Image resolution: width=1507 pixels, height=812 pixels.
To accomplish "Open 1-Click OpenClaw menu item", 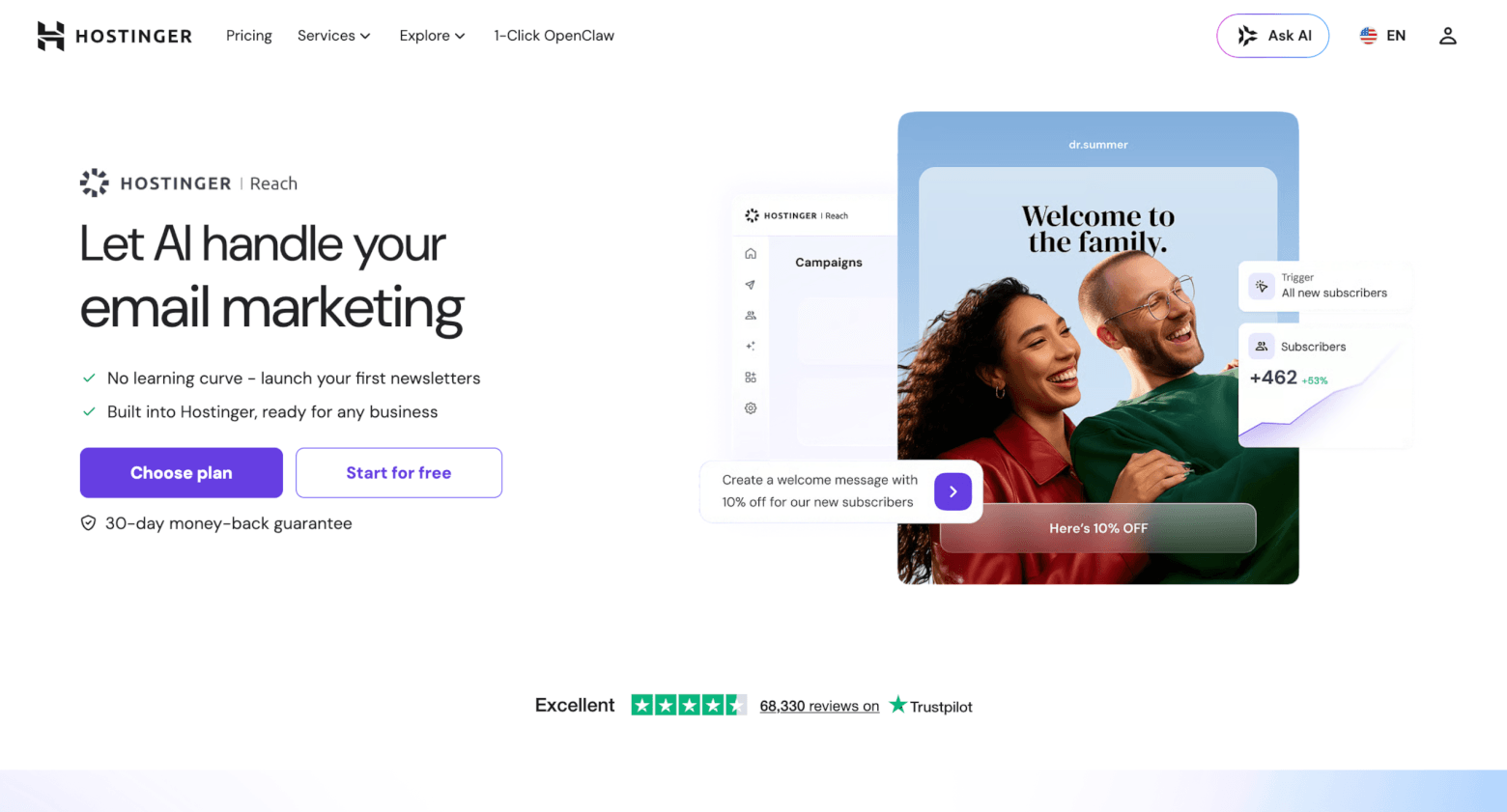I will (554, 36).
